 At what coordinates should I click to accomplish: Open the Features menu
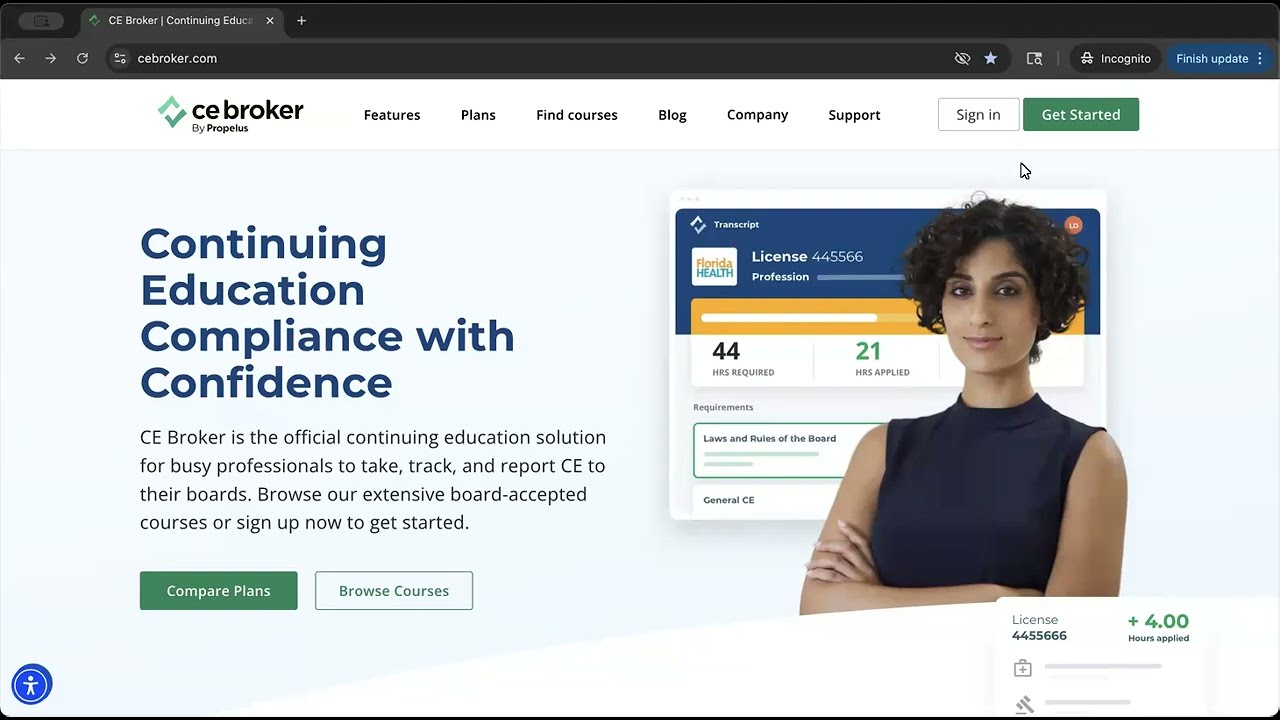(x=392, y=115)
